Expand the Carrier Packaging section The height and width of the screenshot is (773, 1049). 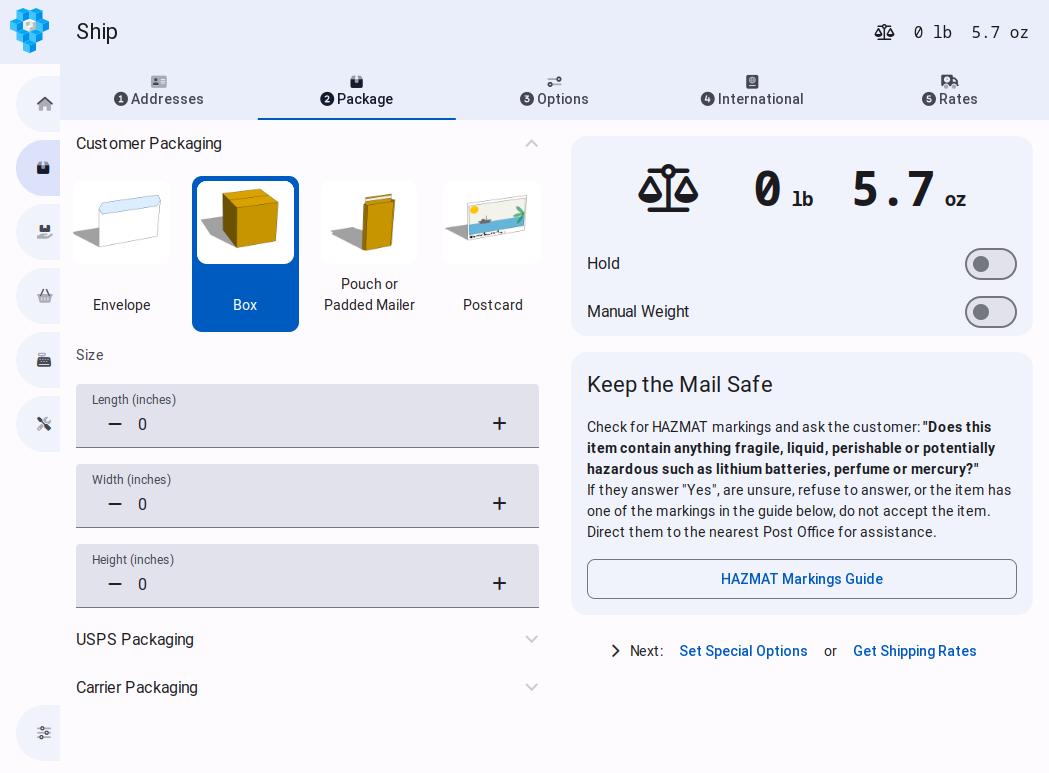[531, 688]
